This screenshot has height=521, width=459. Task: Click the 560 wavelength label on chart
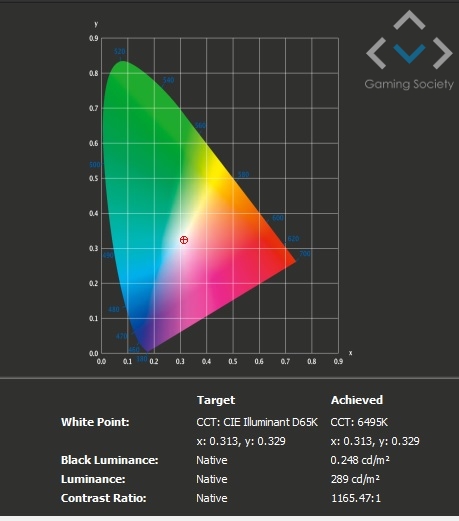200,126
